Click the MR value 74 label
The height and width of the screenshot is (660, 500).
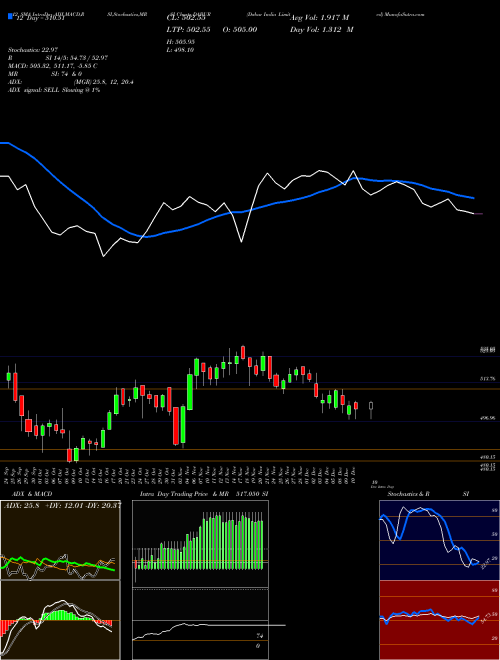[260, 636]
